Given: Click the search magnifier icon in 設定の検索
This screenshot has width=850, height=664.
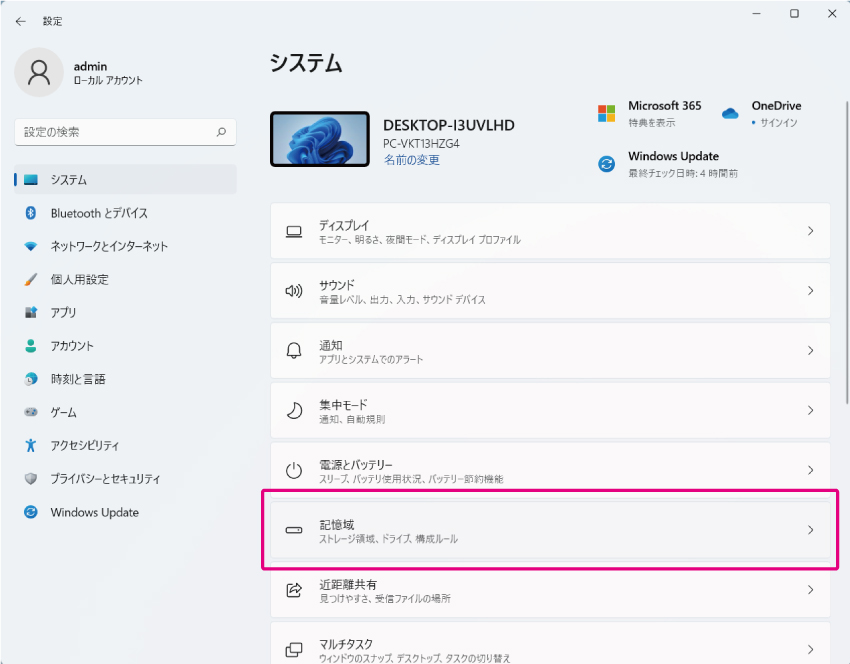Looking at the screenshot, I should point(221,132).
